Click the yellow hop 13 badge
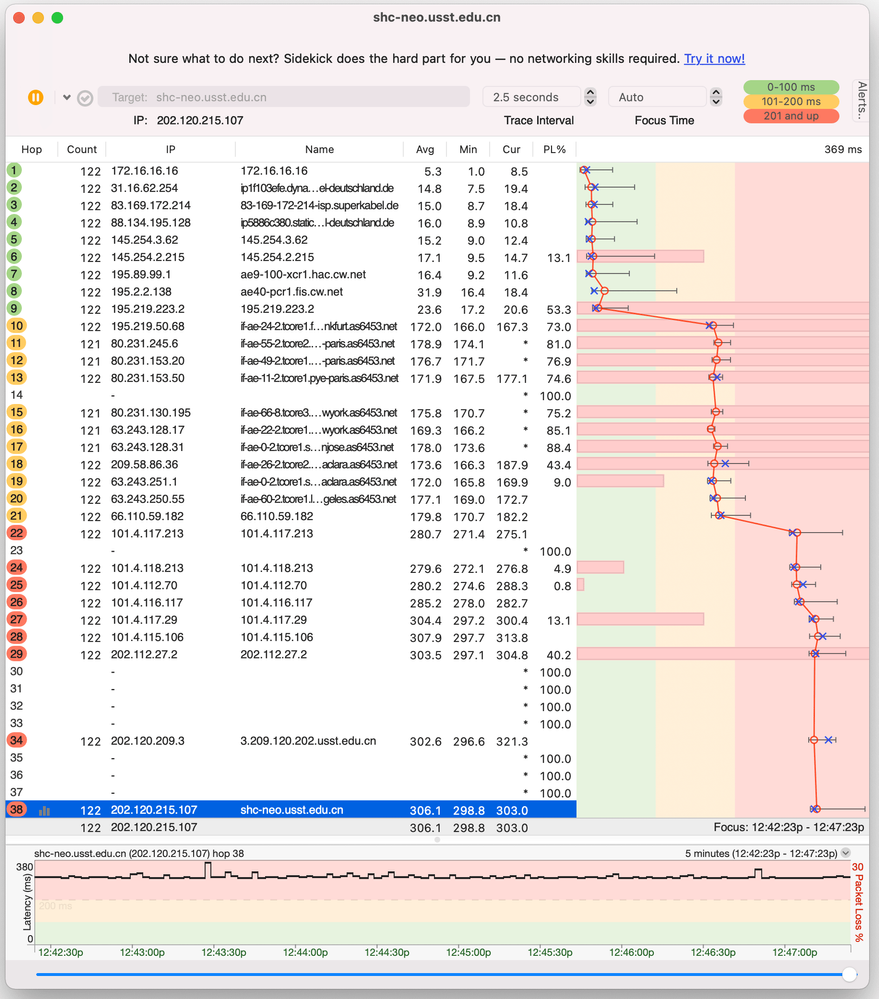The width and height of the screenshot is (879, 999). (16, 377)
